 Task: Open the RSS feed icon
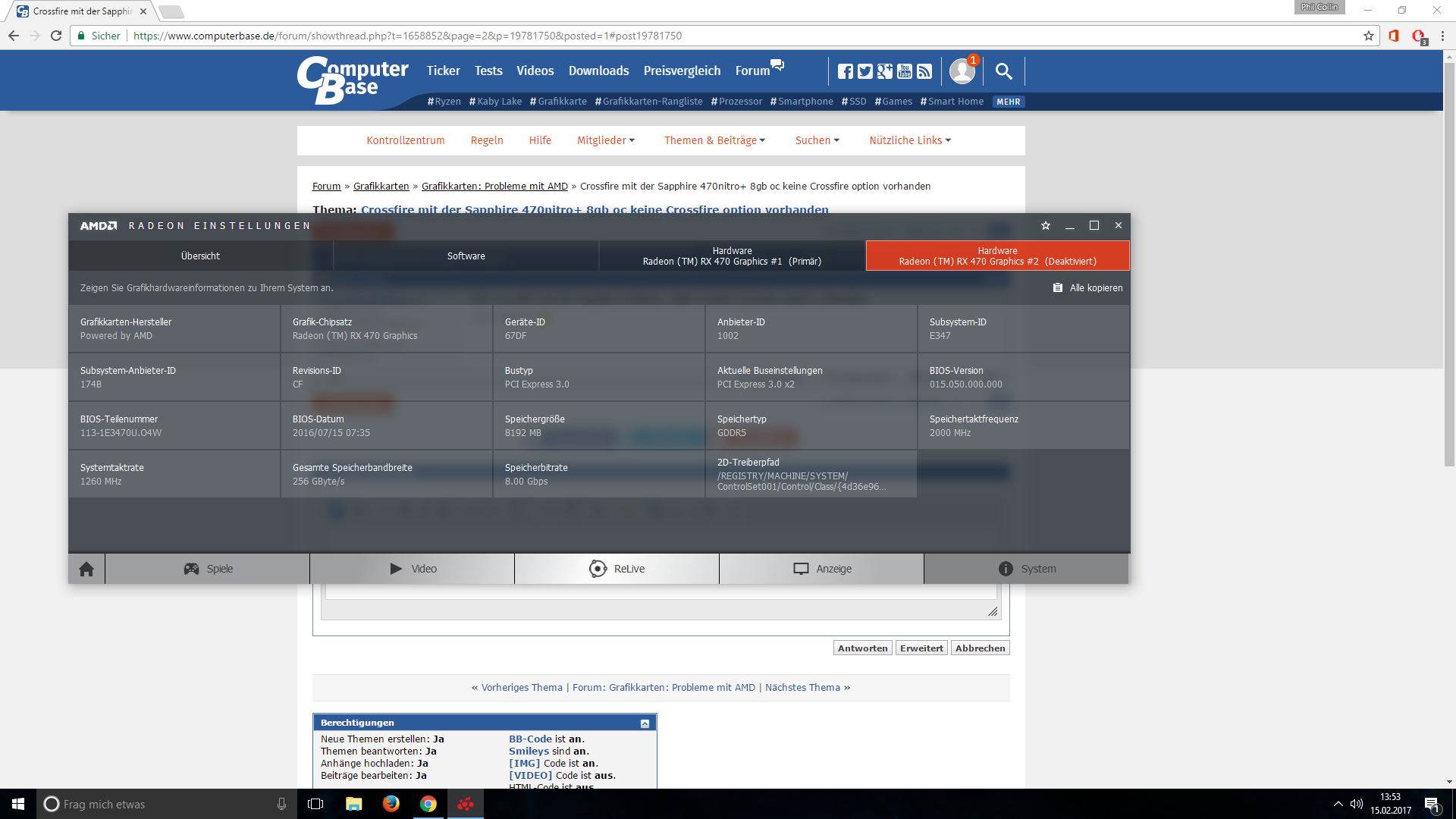coord(924,71)
